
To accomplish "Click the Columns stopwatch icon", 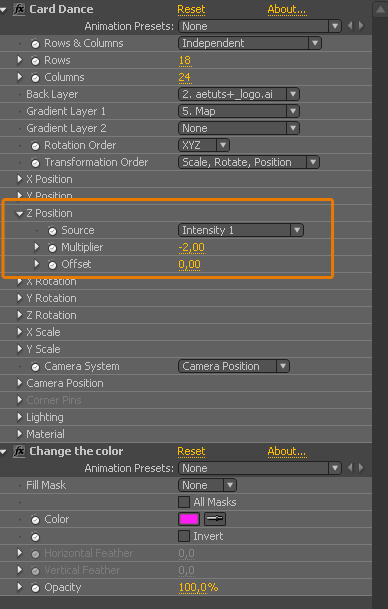I will (35, 78).
